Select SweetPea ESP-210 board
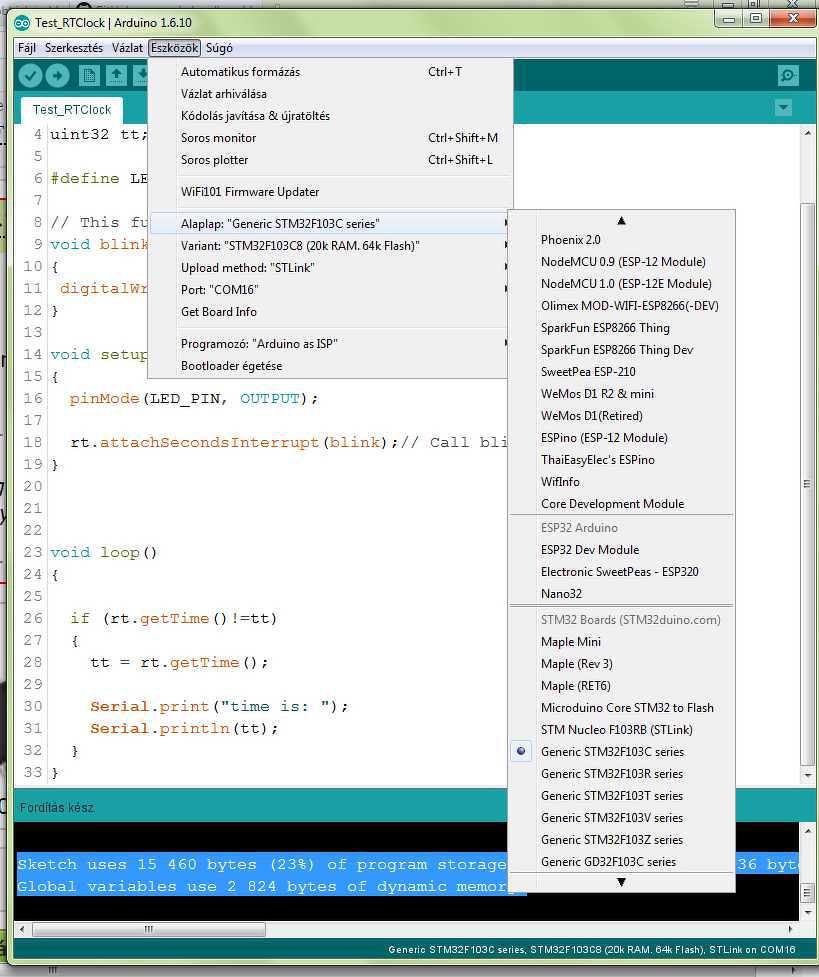Viewport: 819px width, 977px height. (621, 372)
